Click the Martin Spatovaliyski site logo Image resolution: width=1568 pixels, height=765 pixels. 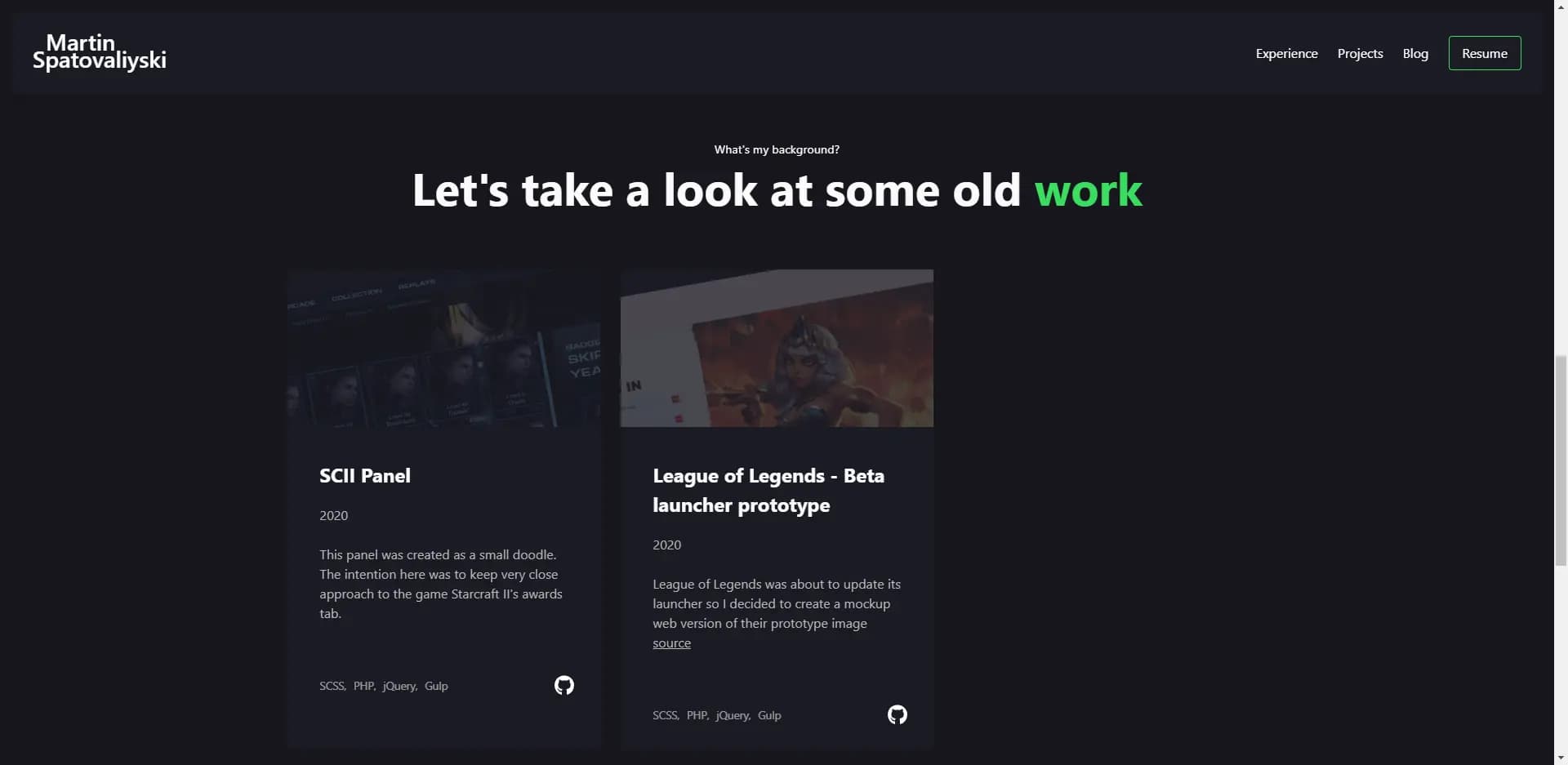(x=99, y=51)
